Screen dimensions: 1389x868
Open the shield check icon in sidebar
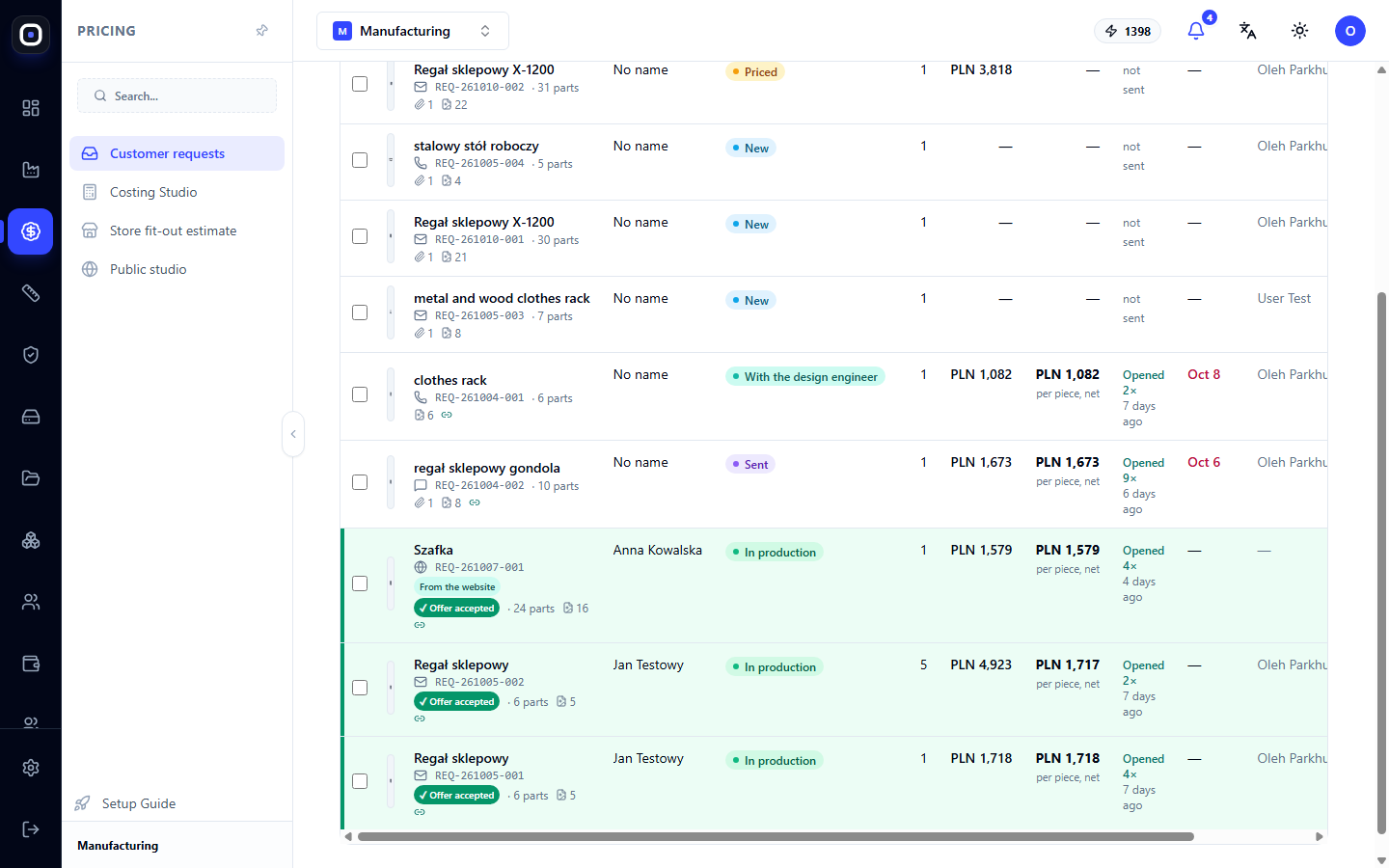click(31, 355)
